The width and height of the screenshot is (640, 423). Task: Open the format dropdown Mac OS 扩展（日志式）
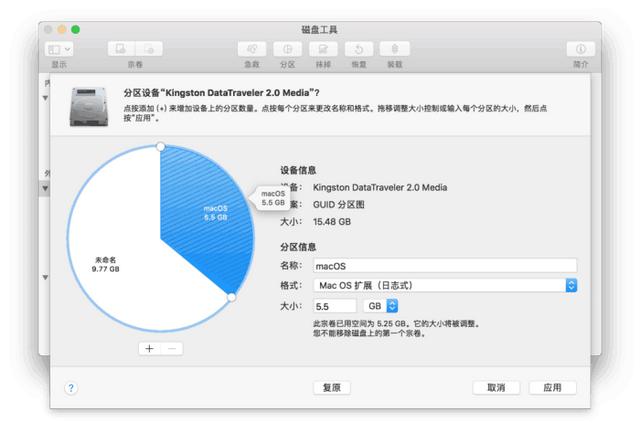coord(445,285)
